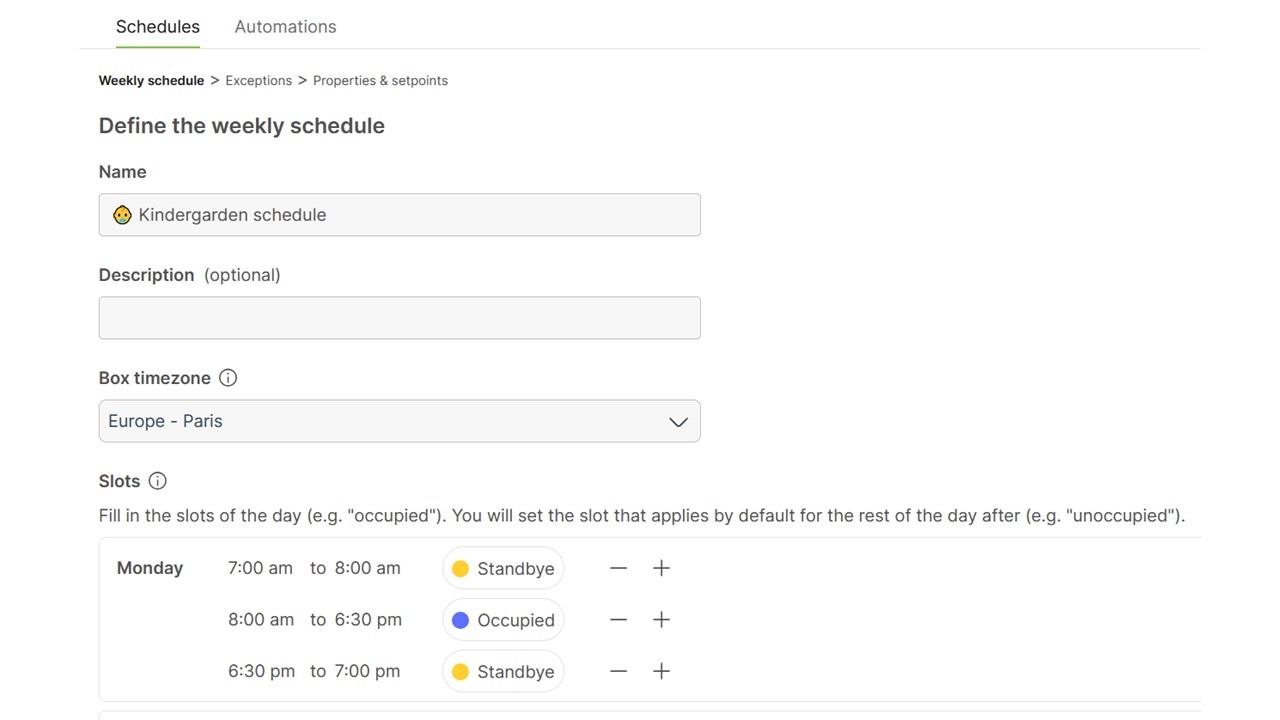Go to the Exceptions step
The image size is (1280, 720).
pos(258,80)
